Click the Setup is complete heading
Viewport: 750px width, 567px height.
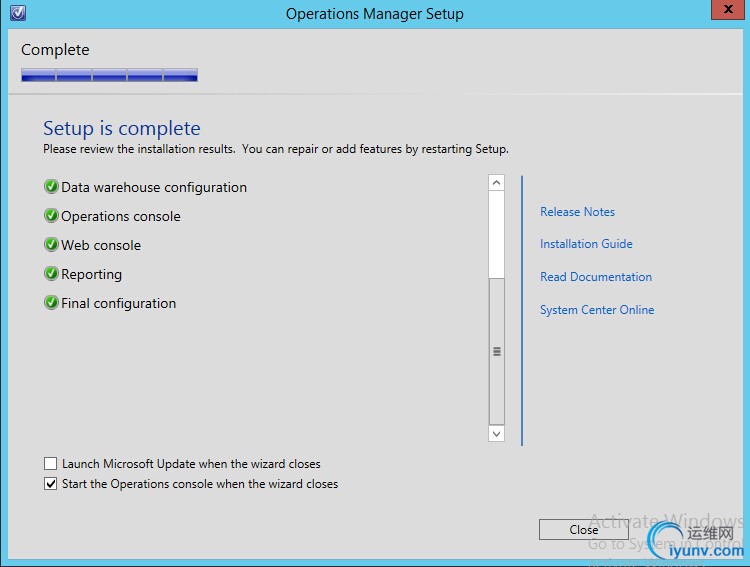tap(122, 128)
